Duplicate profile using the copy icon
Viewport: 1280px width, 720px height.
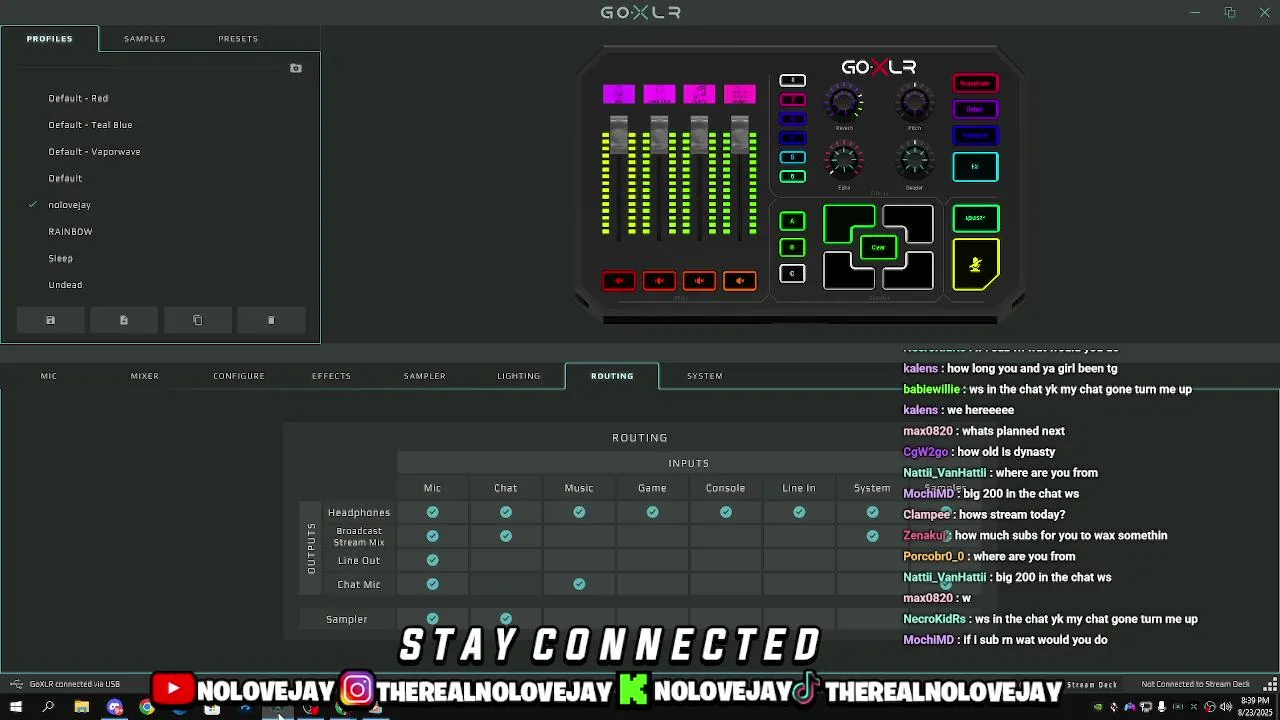click(x=197, y=320)
